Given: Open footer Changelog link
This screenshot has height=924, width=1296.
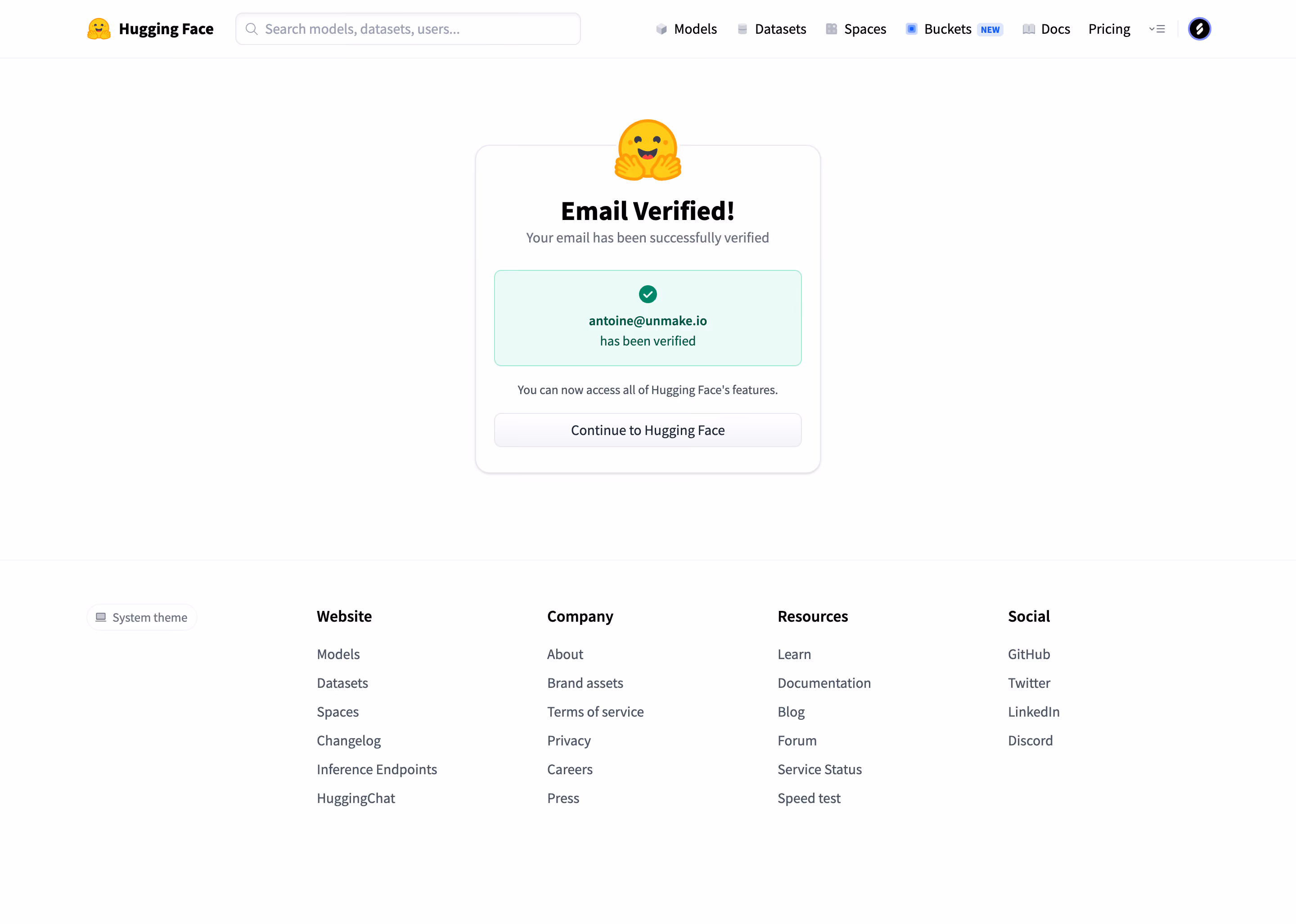Looking at the screenshot, I should [x=348, y=741].
